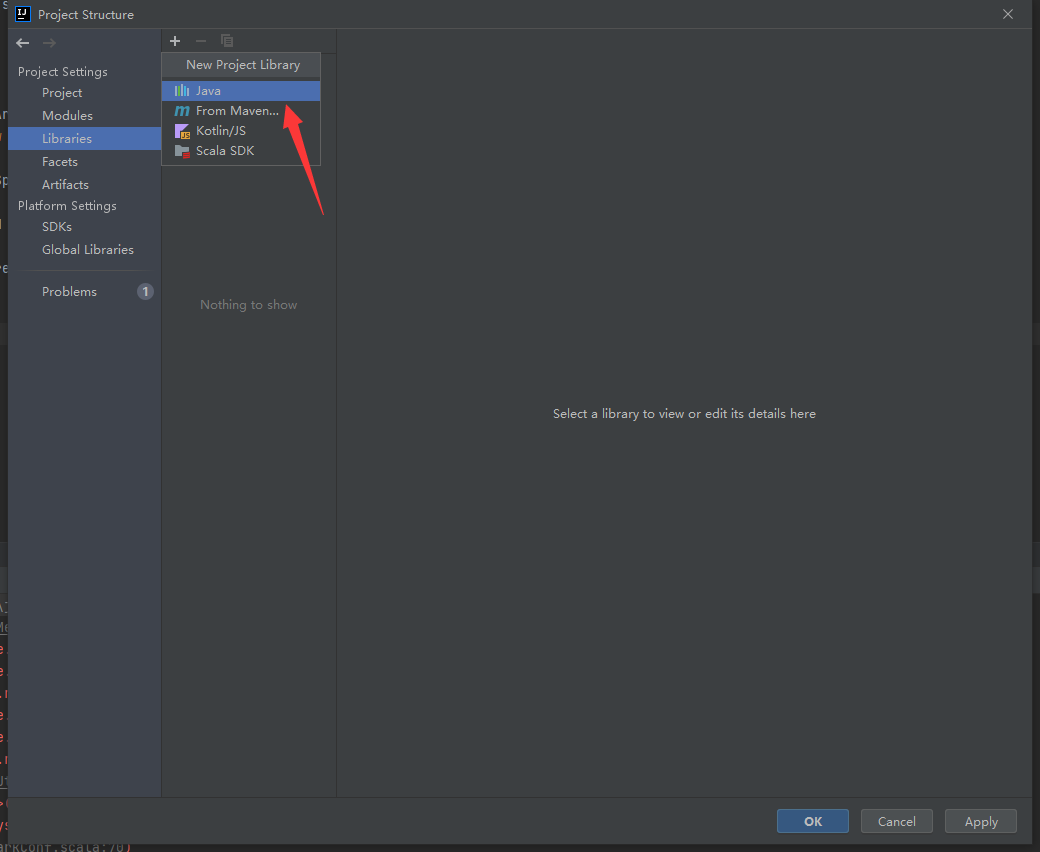Select Libraries in the sidebar

coord(84,139)
